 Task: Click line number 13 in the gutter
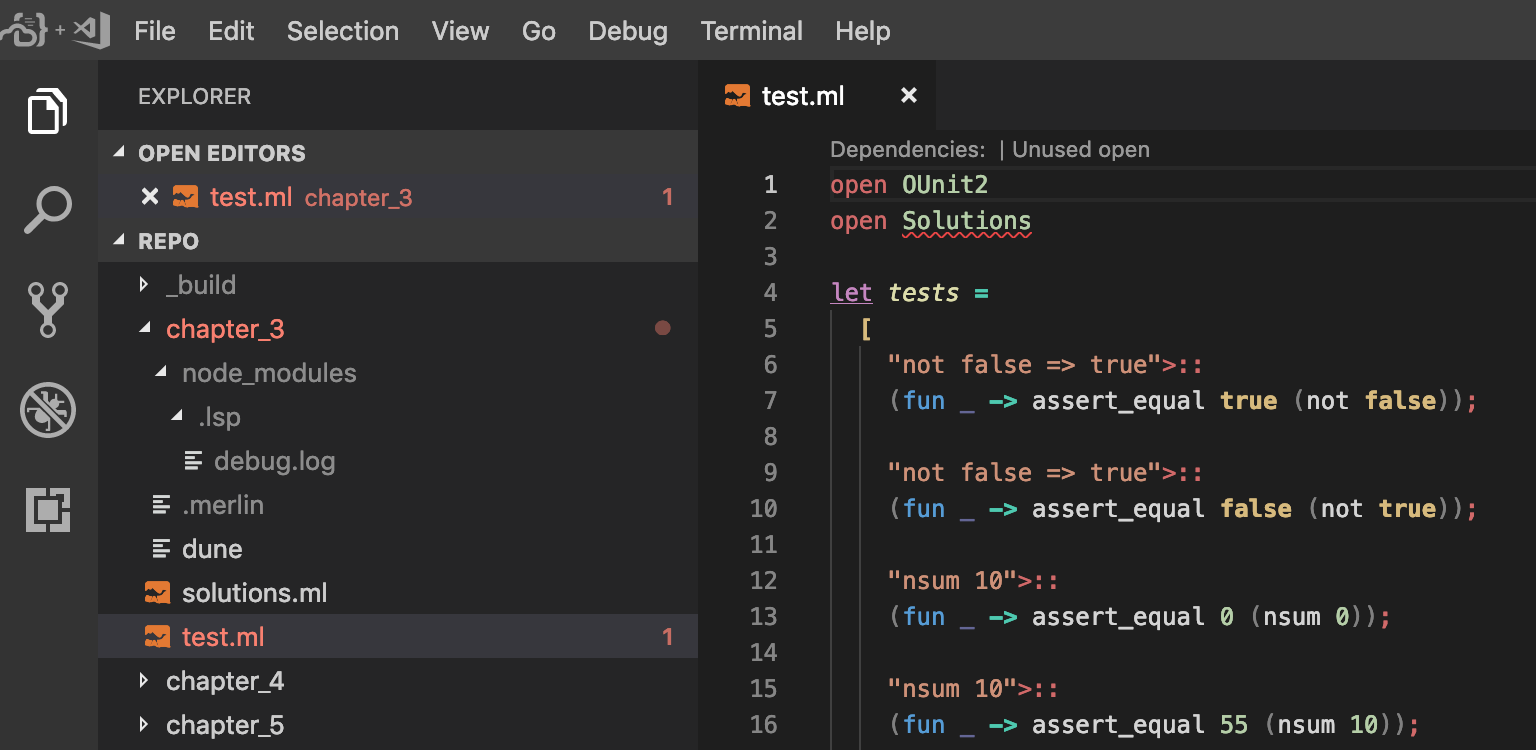764,617
